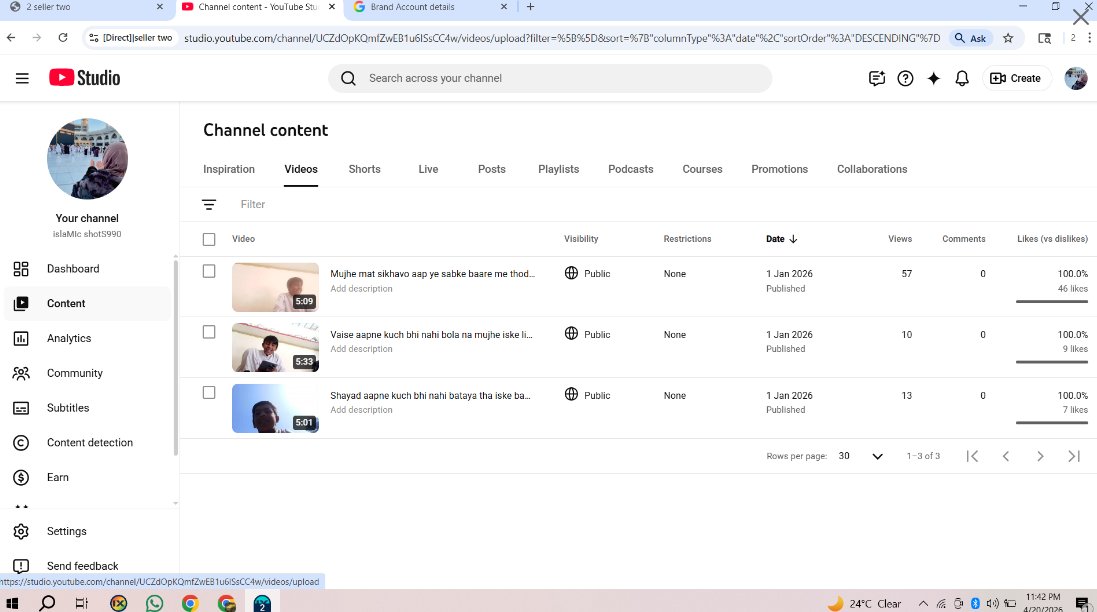Click the Settings gear icon

click(21, 532)
